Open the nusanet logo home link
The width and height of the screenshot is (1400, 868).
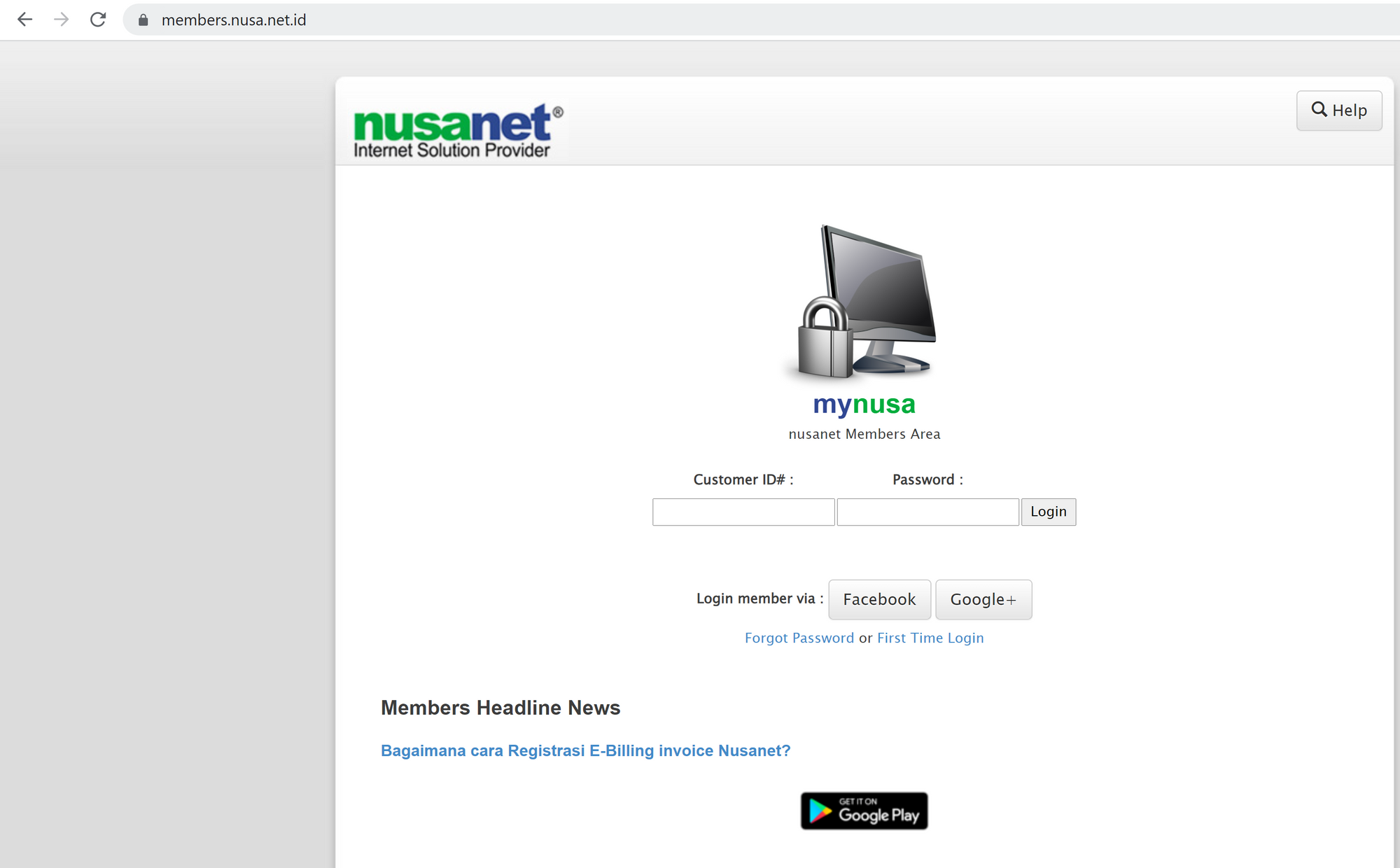[458, 131]
